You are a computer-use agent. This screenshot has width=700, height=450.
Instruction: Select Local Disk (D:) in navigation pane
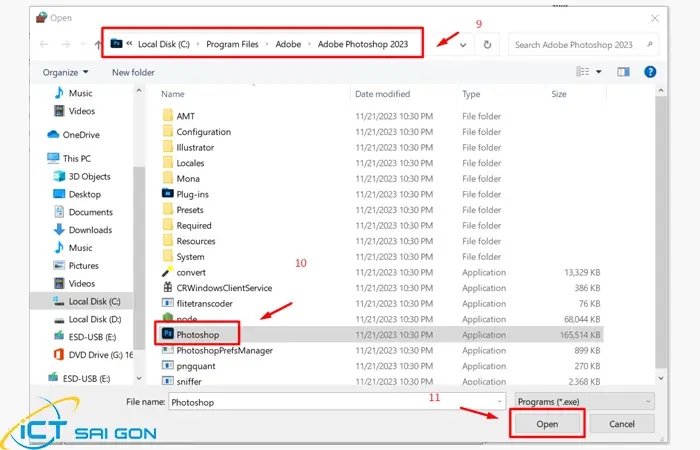(94, 319)
